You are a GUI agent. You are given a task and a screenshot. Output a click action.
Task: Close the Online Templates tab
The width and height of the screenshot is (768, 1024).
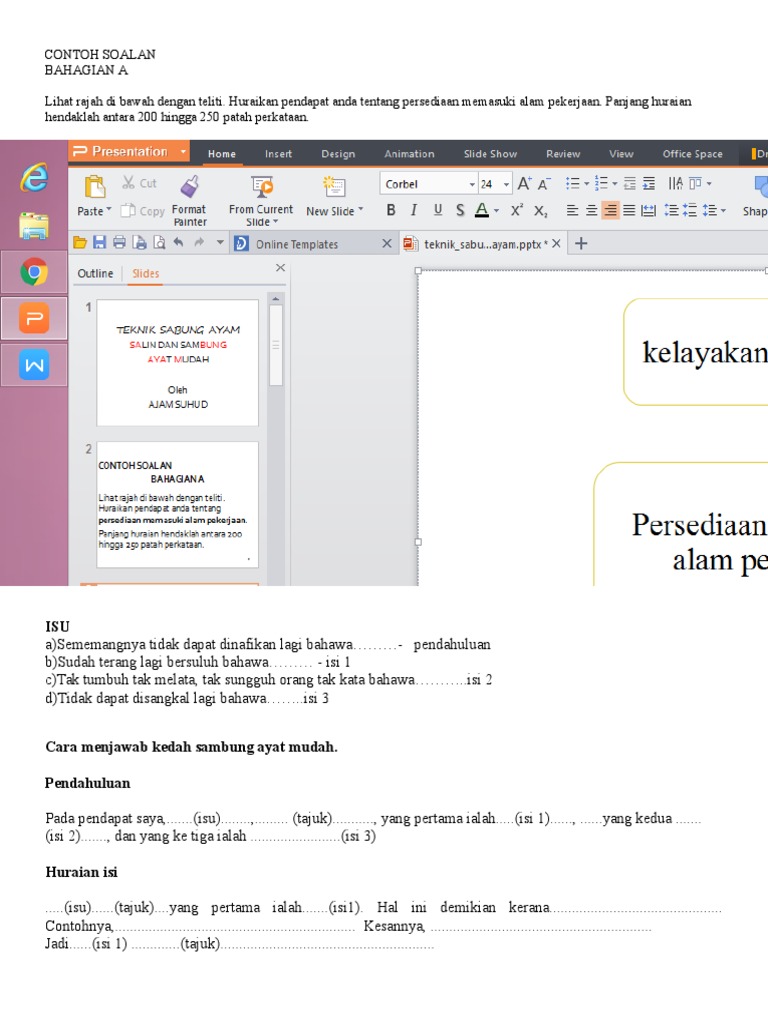pos(387,243)
